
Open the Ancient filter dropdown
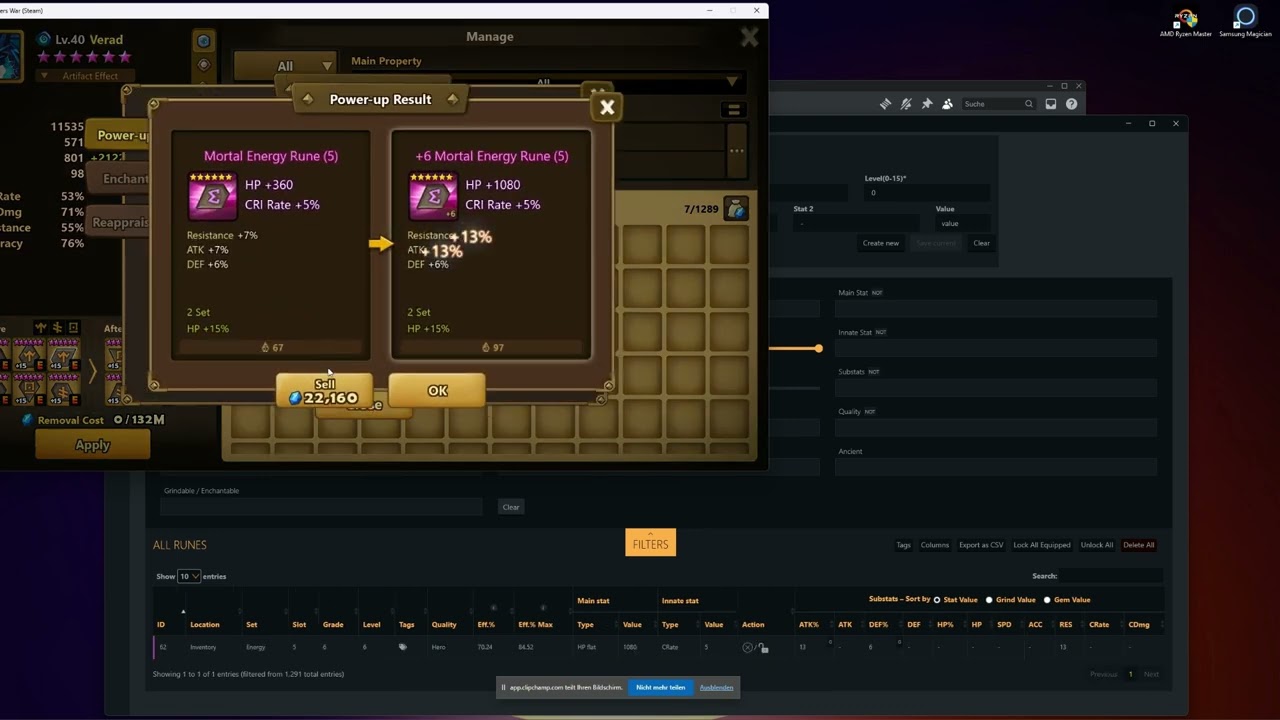tap(996, 467)
